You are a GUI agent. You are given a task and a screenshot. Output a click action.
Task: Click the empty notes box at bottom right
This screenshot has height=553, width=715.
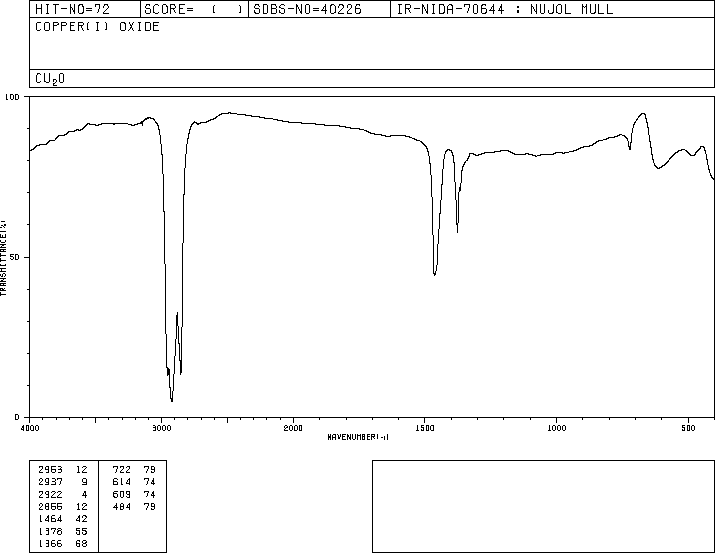[543, 506]
